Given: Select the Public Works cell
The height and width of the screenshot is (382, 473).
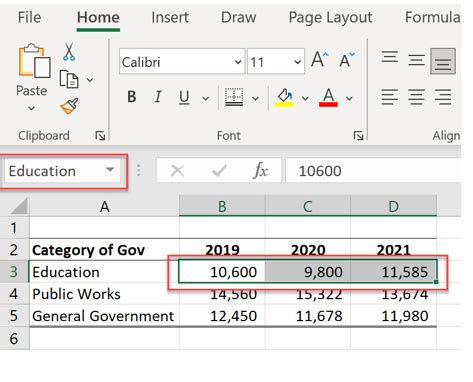Looking at the screenshot, I should coord(104,294).
